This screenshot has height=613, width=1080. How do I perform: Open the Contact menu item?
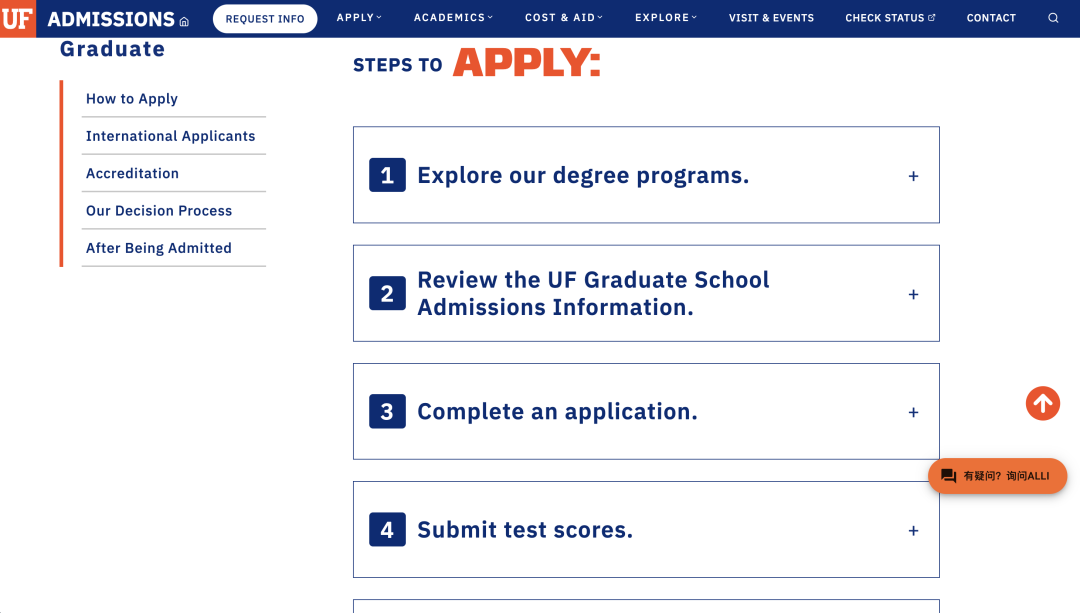click(x=991, y=18)
